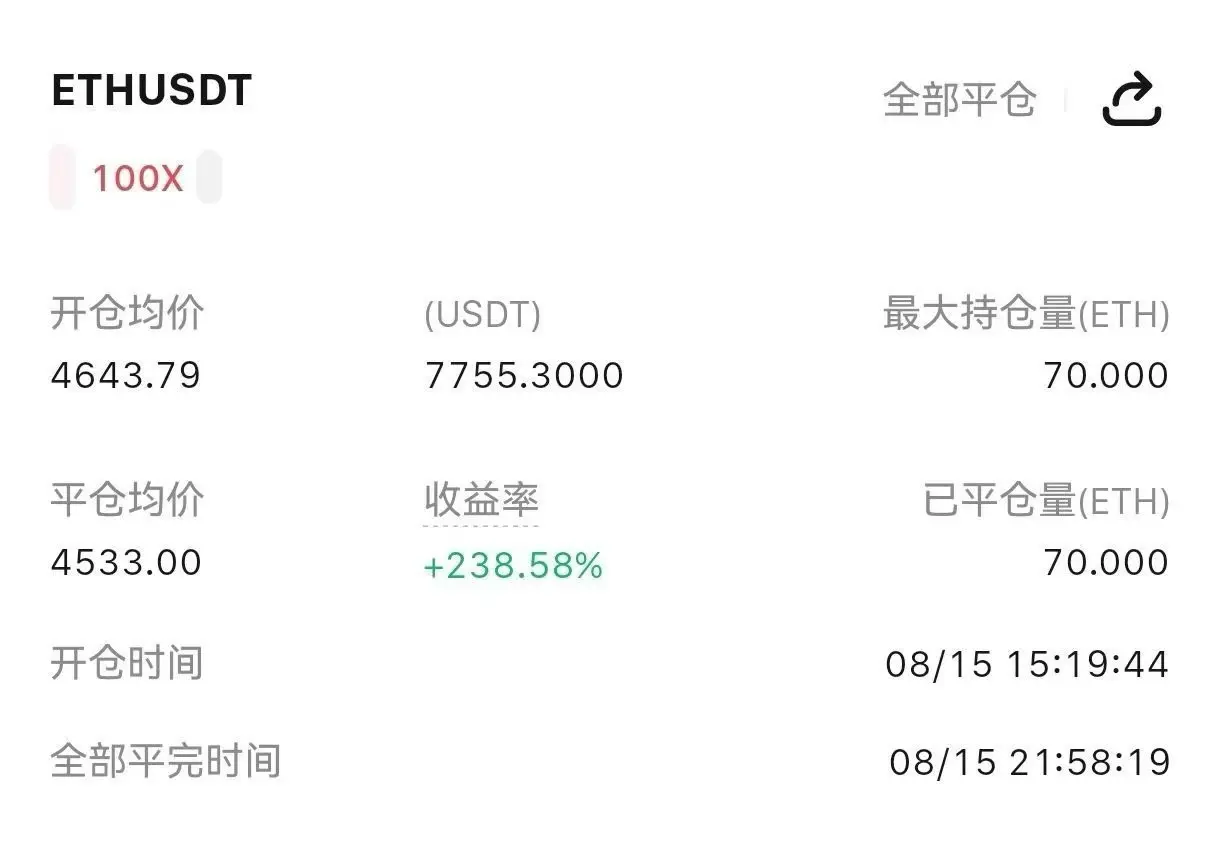Tap the 已平仓量(ETH) label
Viewport: 1220px width, 866px height.
(x=1046, y=500)
